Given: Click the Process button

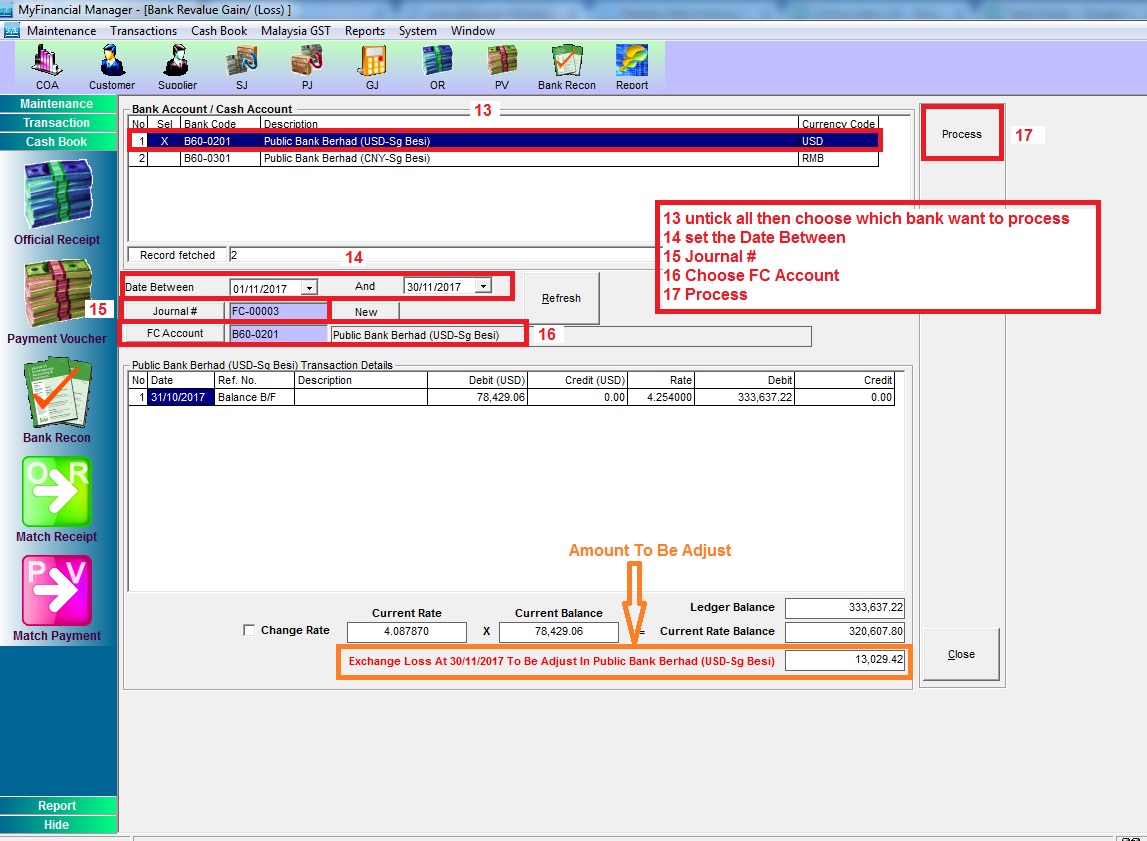Looking at the screenshot, I should pyautogui.click(x=962, y=134).
